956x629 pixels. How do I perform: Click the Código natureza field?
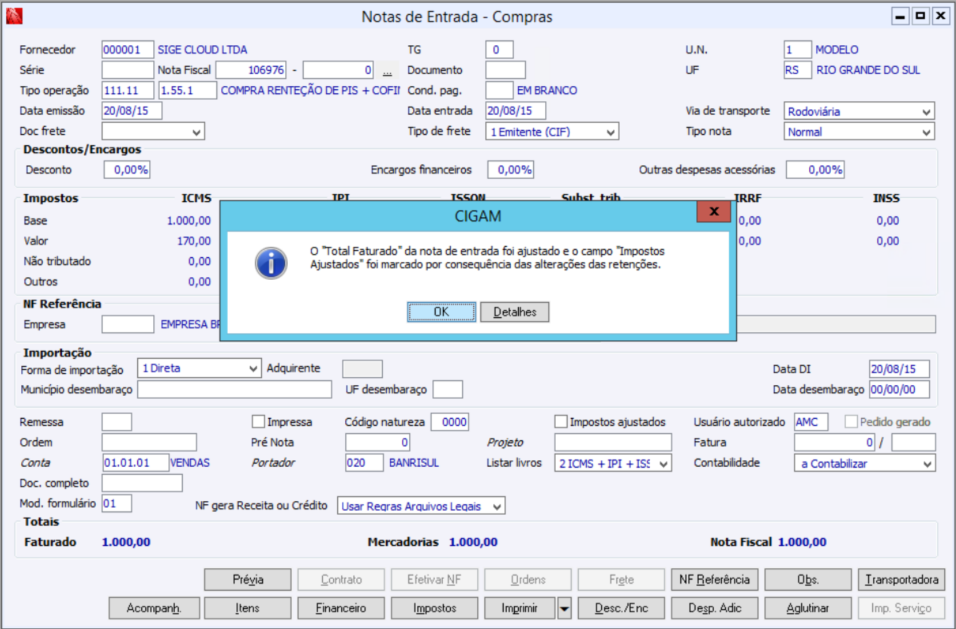pos(450,422)
